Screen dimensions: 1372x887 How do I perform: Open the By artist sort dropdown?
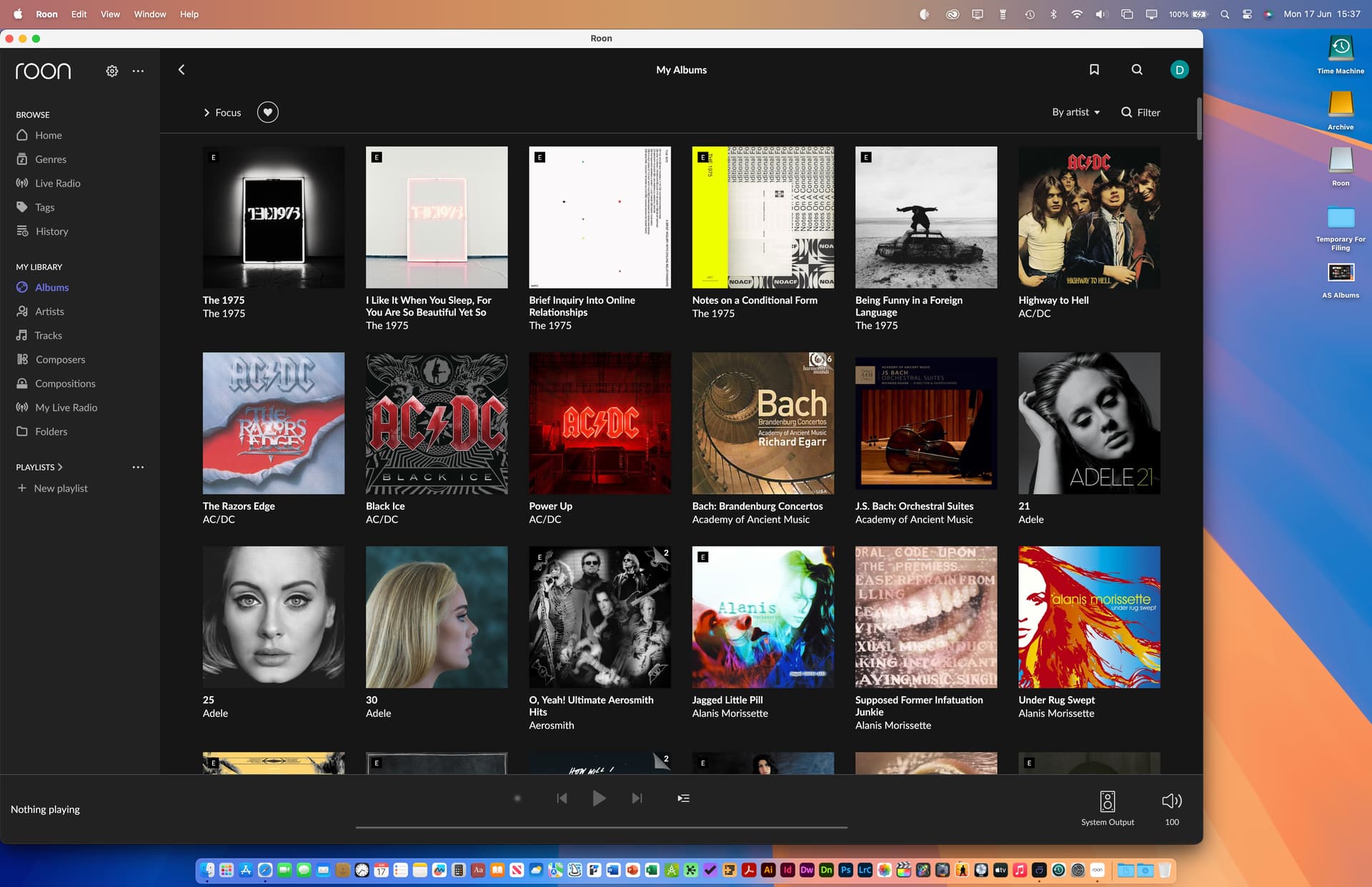click(1076, 112)
